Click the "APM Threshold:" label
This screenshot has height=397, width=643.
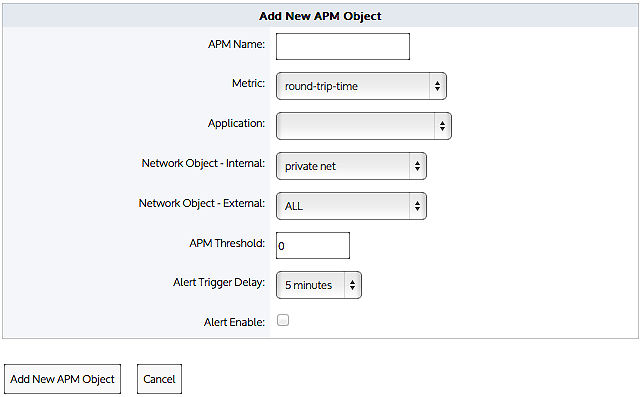tap(227, 243)
